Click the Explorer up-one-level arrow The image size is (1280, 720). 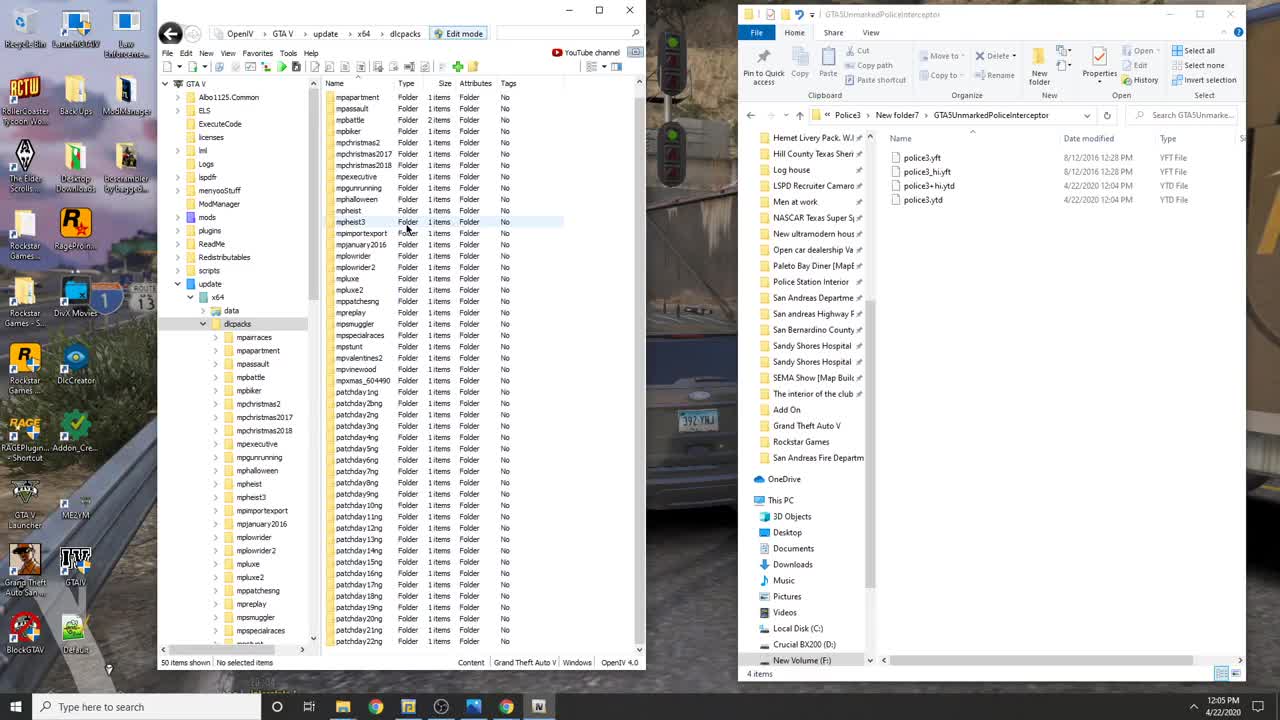799,115
